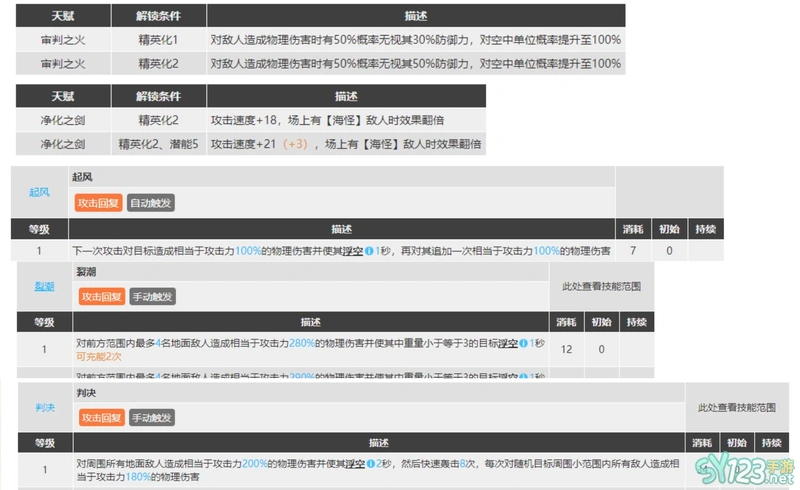Click gray 手动触发 tag under 裂潮
The height and width of the screenshot is (490, 800).
click(x=152, y=297)
